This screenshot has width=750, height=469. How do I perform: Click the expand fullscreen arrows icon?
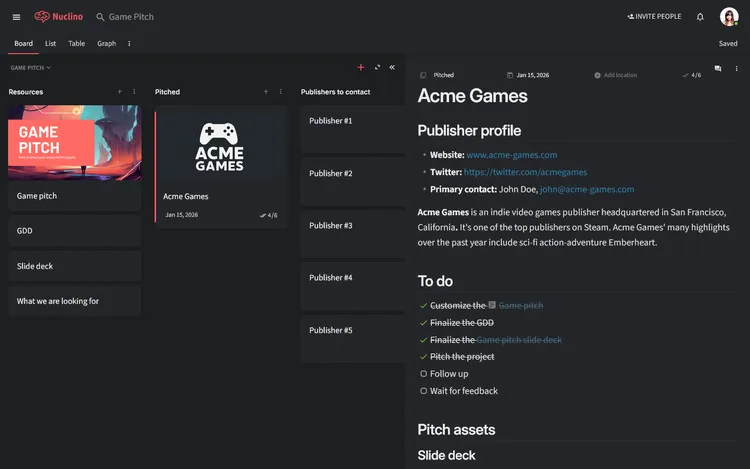(377, 67)
